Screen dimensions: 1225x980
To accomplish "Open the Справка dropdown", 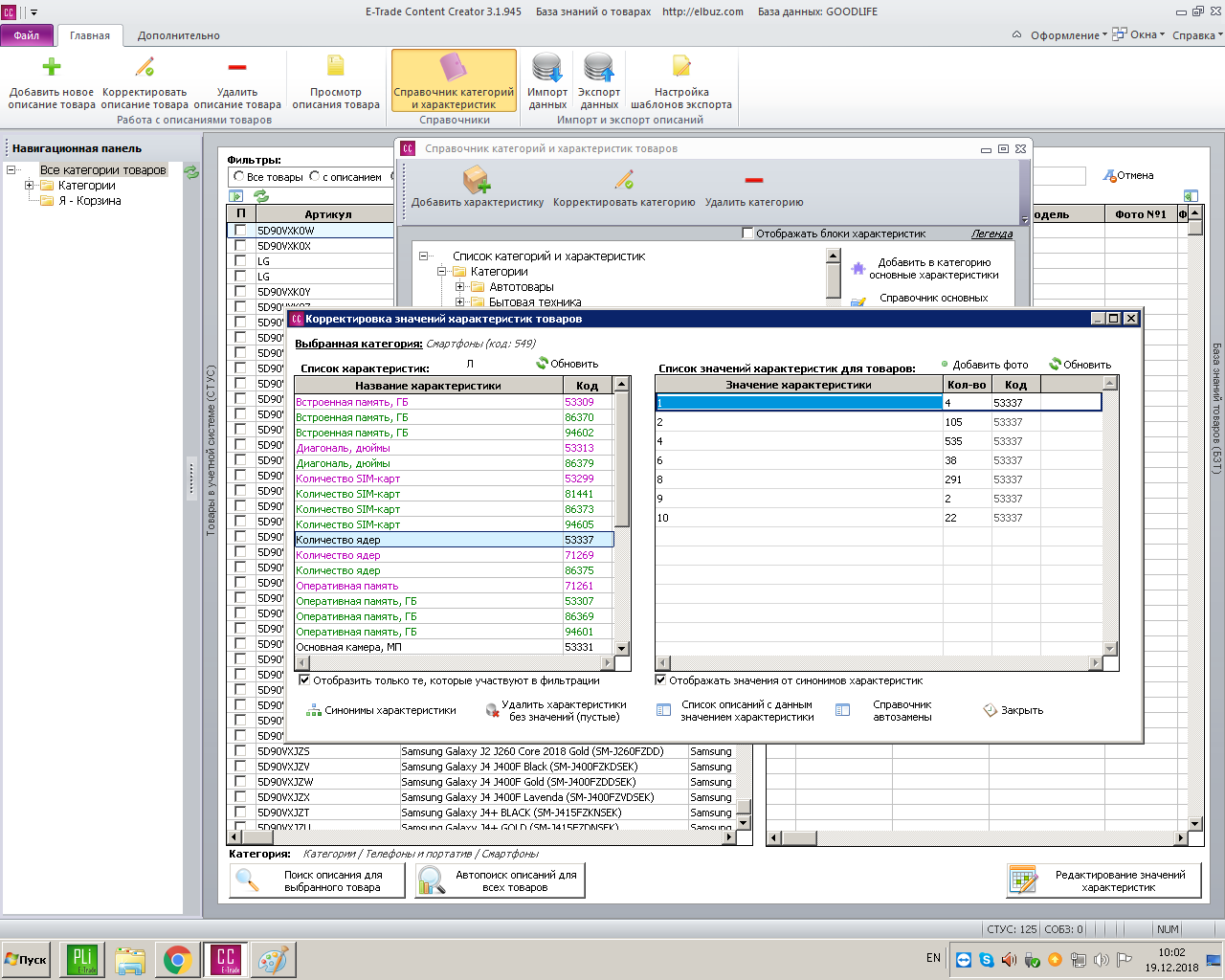I will (x=1197, y=35).
